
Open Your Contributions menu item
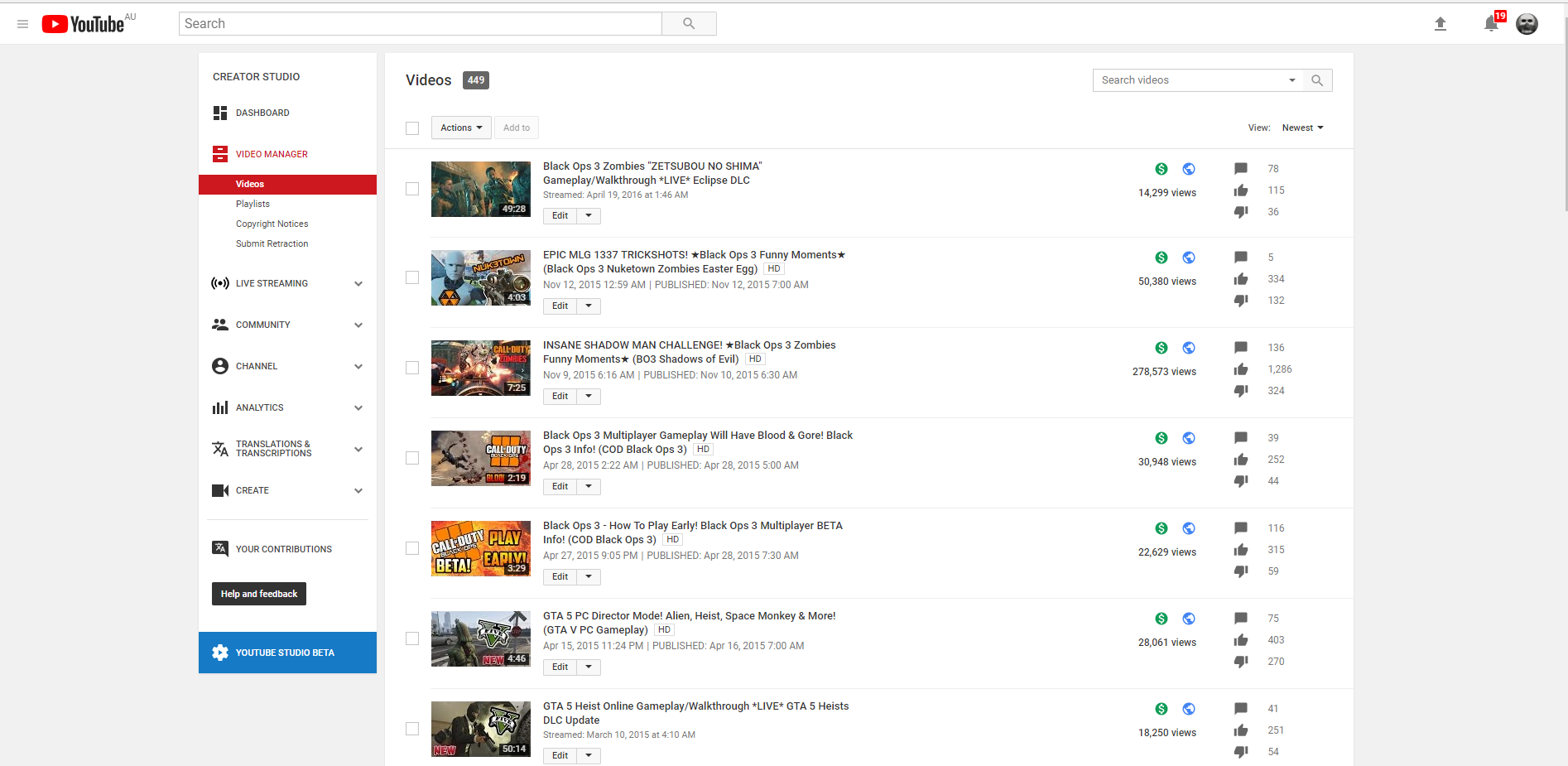coord(284,549)
